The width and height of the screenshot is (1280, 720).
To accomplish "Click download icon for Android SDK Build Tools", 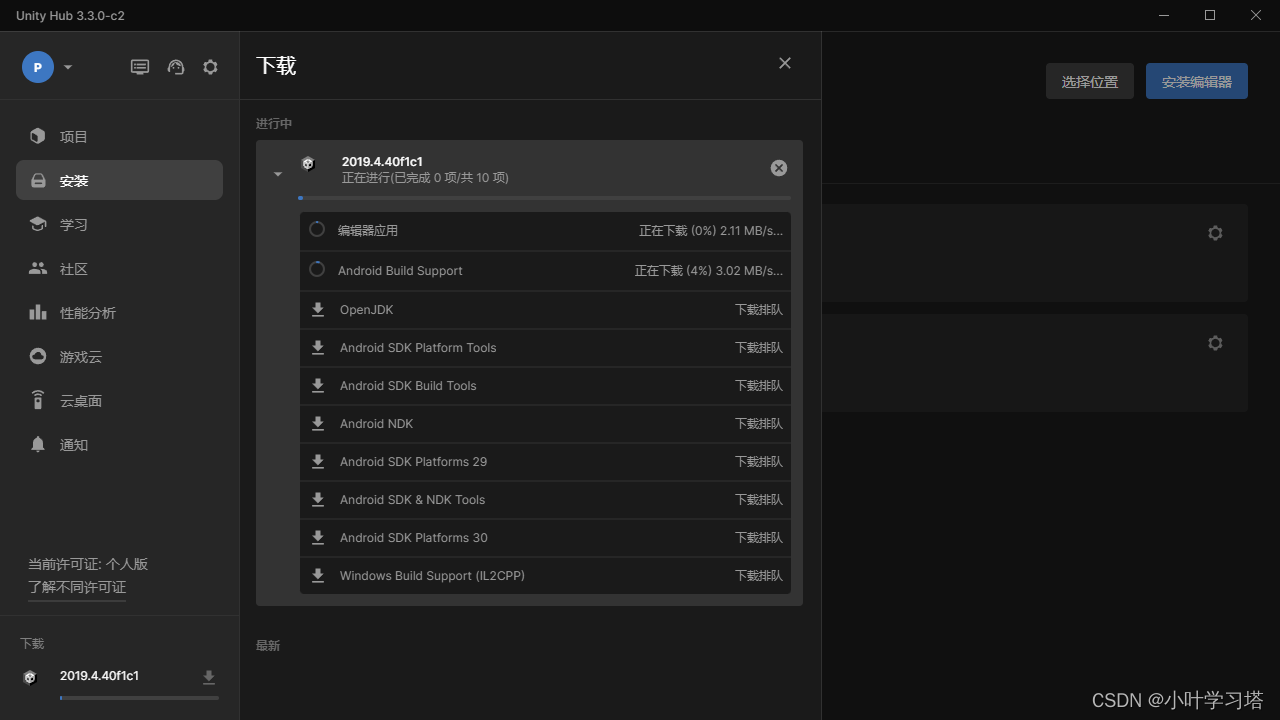I will coord(318,386).
